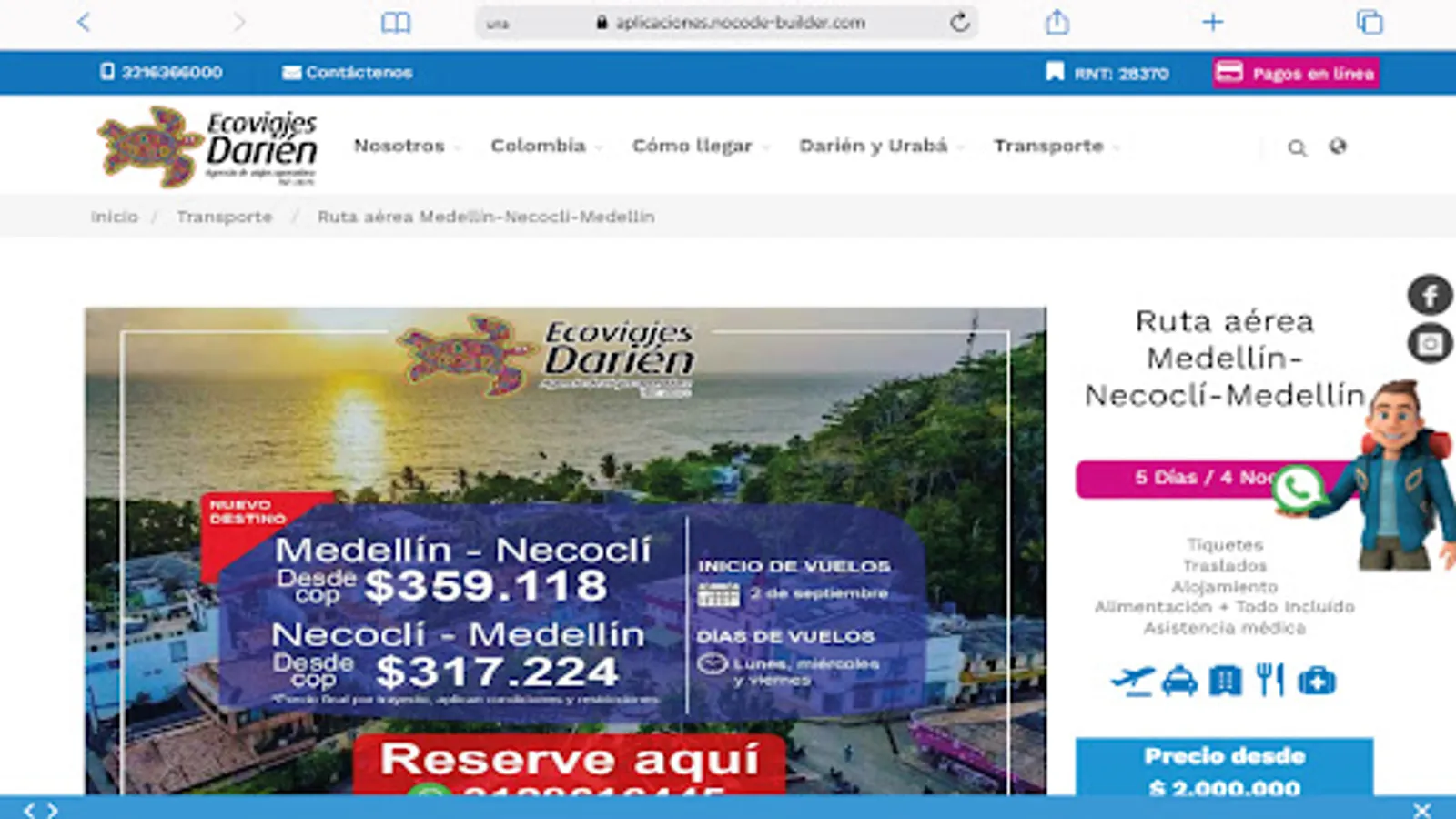Add a new tab with the plus icon

[1212, 22]
